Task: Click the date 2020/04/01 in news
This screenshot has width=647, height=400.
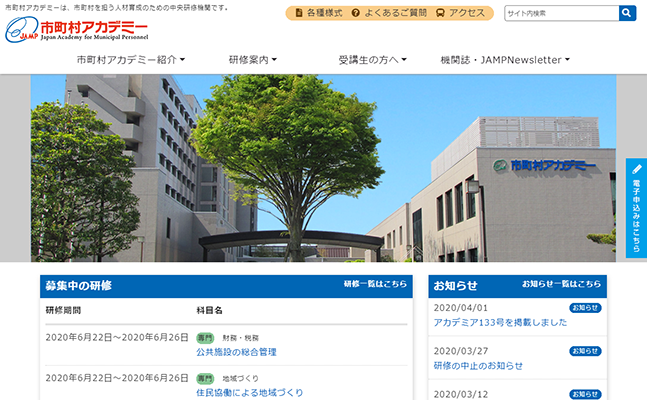Action: click(460, 308)
